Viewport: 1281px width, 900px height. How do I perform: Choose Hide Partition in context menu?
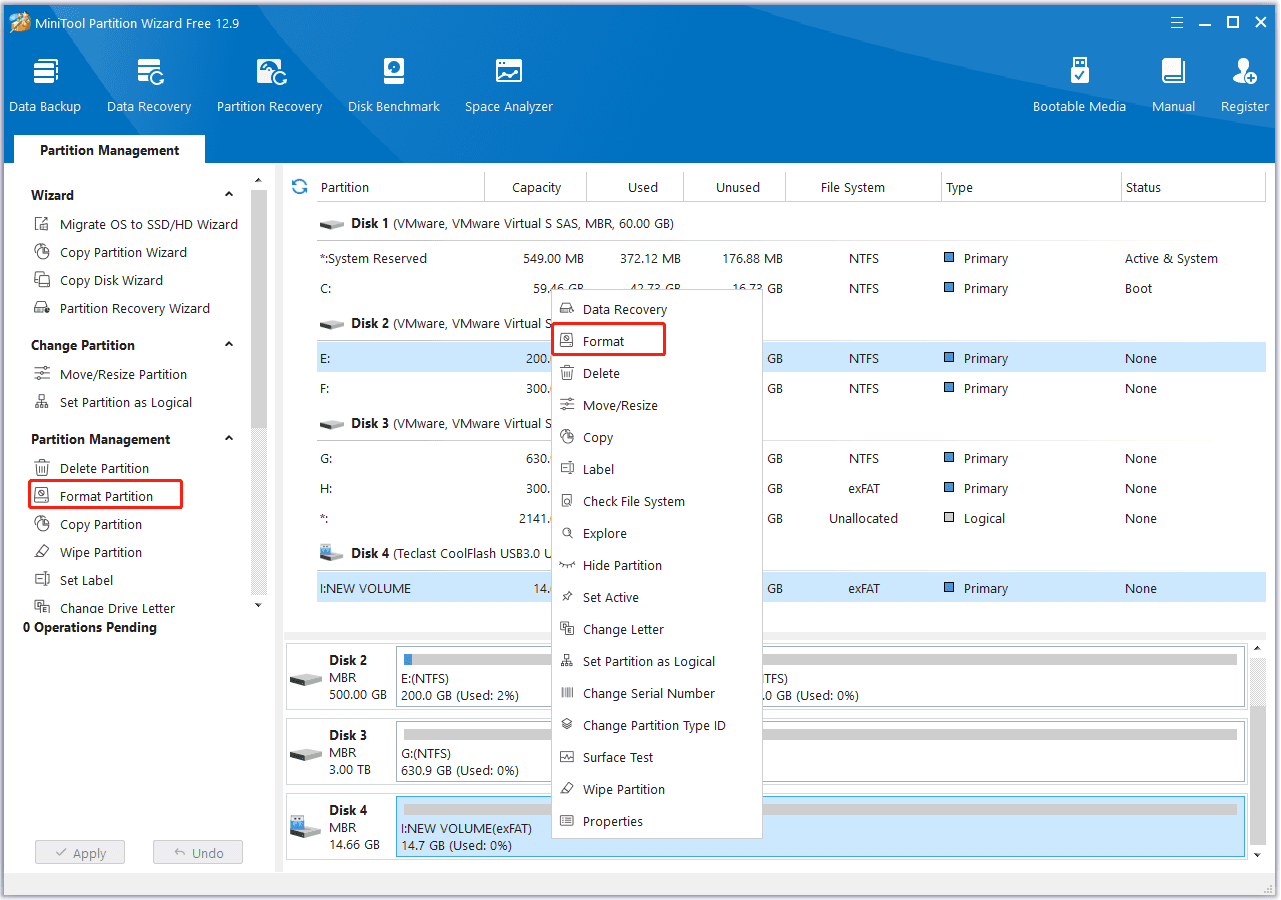pyautogui.click(x=657, y=565)
